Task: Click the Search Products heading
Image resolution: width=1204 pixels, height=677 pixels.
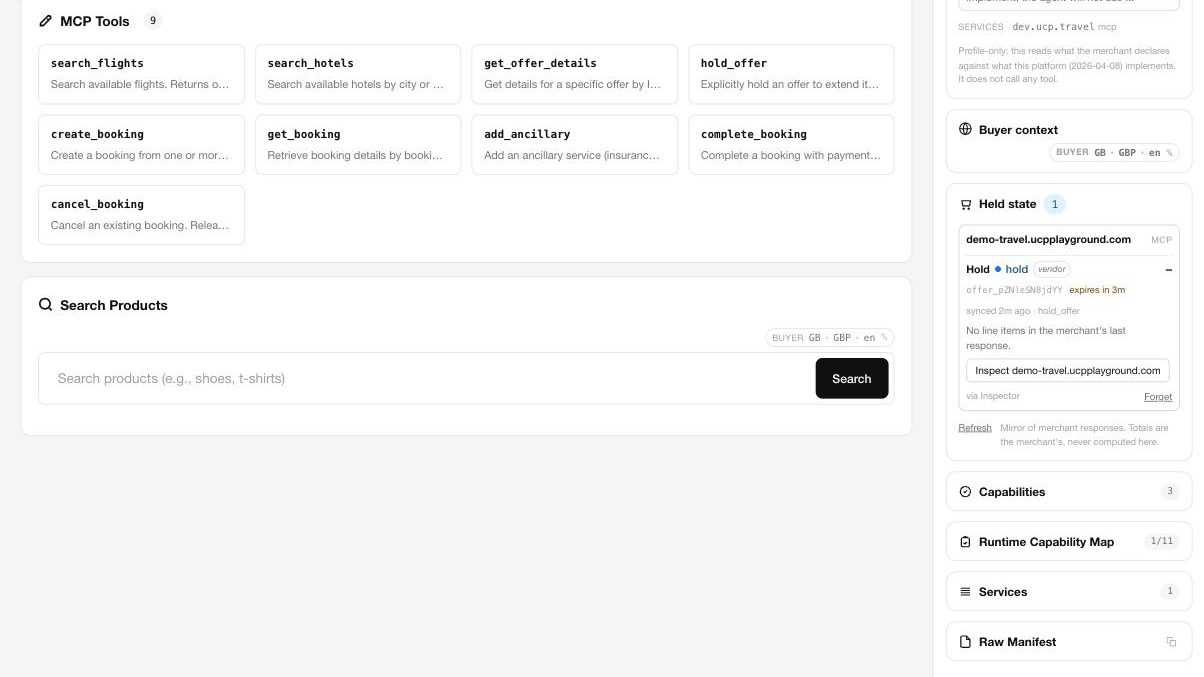Action: 114,305
